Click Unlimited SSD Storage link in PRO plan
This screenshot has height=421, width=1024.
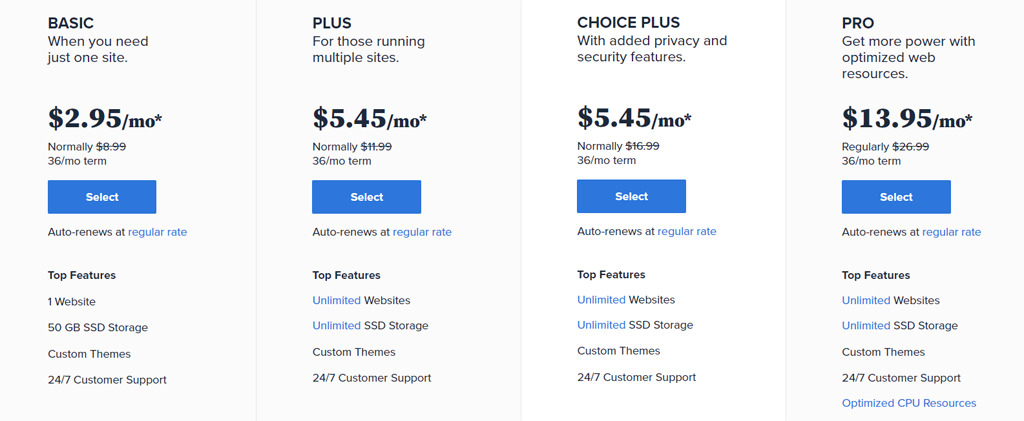866,325
